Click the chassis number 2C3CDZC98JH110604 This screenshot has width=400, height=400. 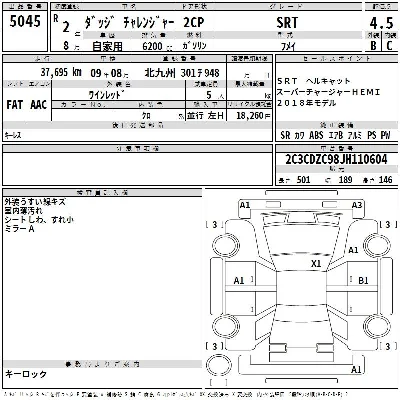tap(336, 160)
